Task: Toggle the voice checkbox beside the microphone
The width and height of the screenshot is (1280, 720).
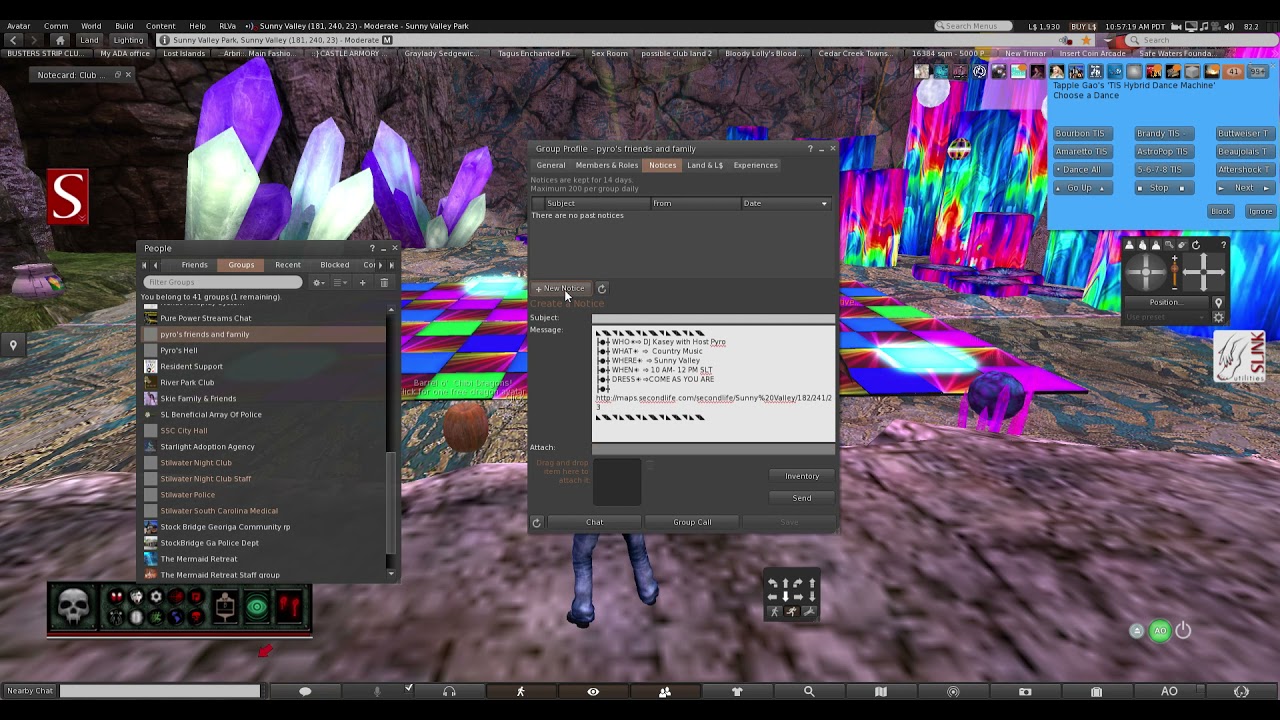Action: (x=408, y=689)
